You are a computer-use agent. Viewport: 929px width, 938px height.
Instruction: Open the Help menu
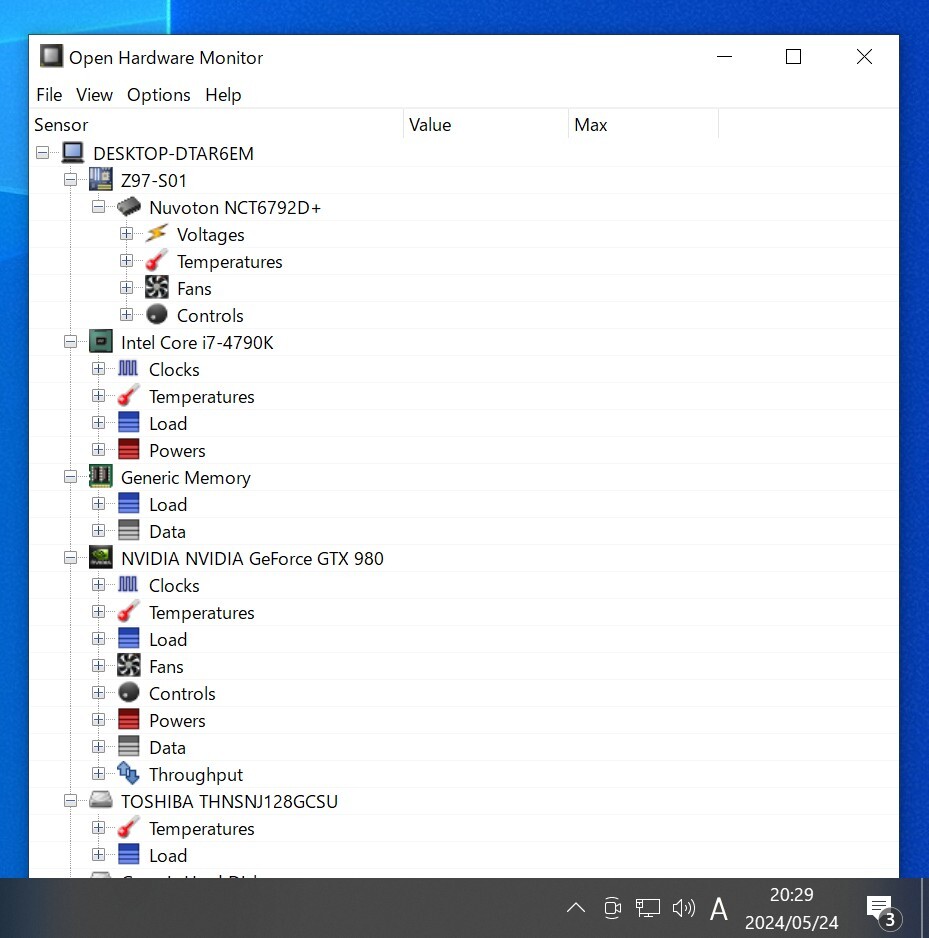coord(223,95)
